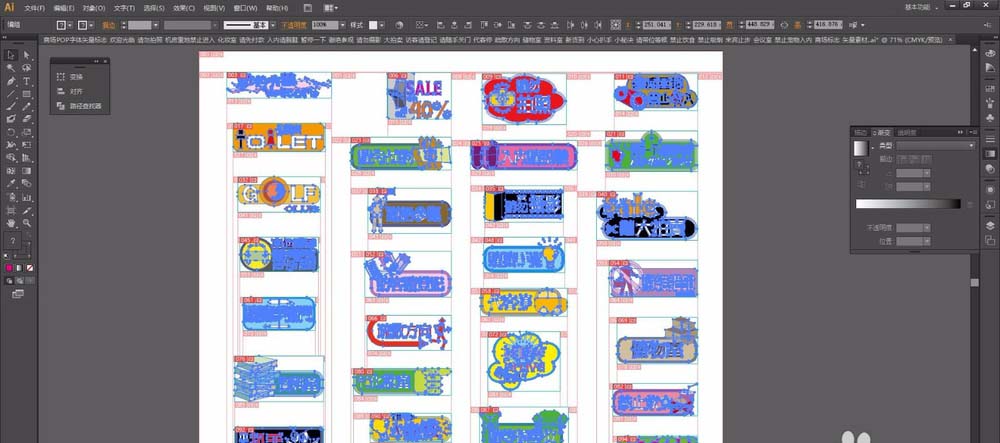Image resolution: width=1000 pixels, height=443 pixels.
Task: Select the Eyedropper tool
Action: [x=11, y=183]
